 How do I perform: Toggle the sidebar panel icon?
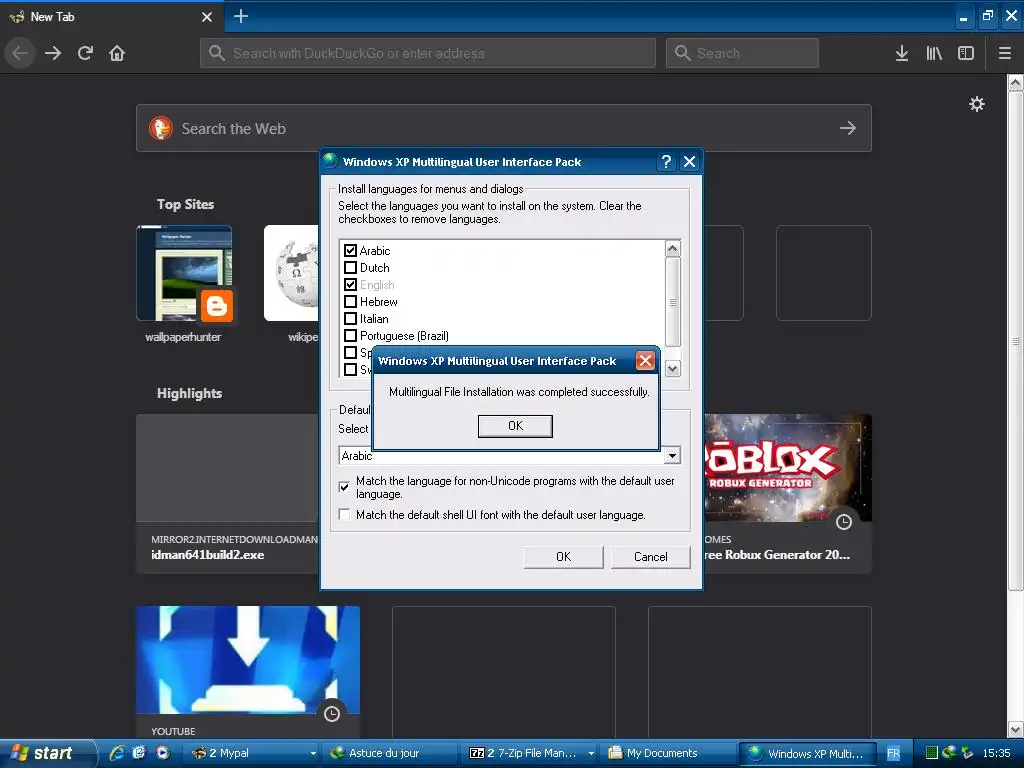pos(966,53)
